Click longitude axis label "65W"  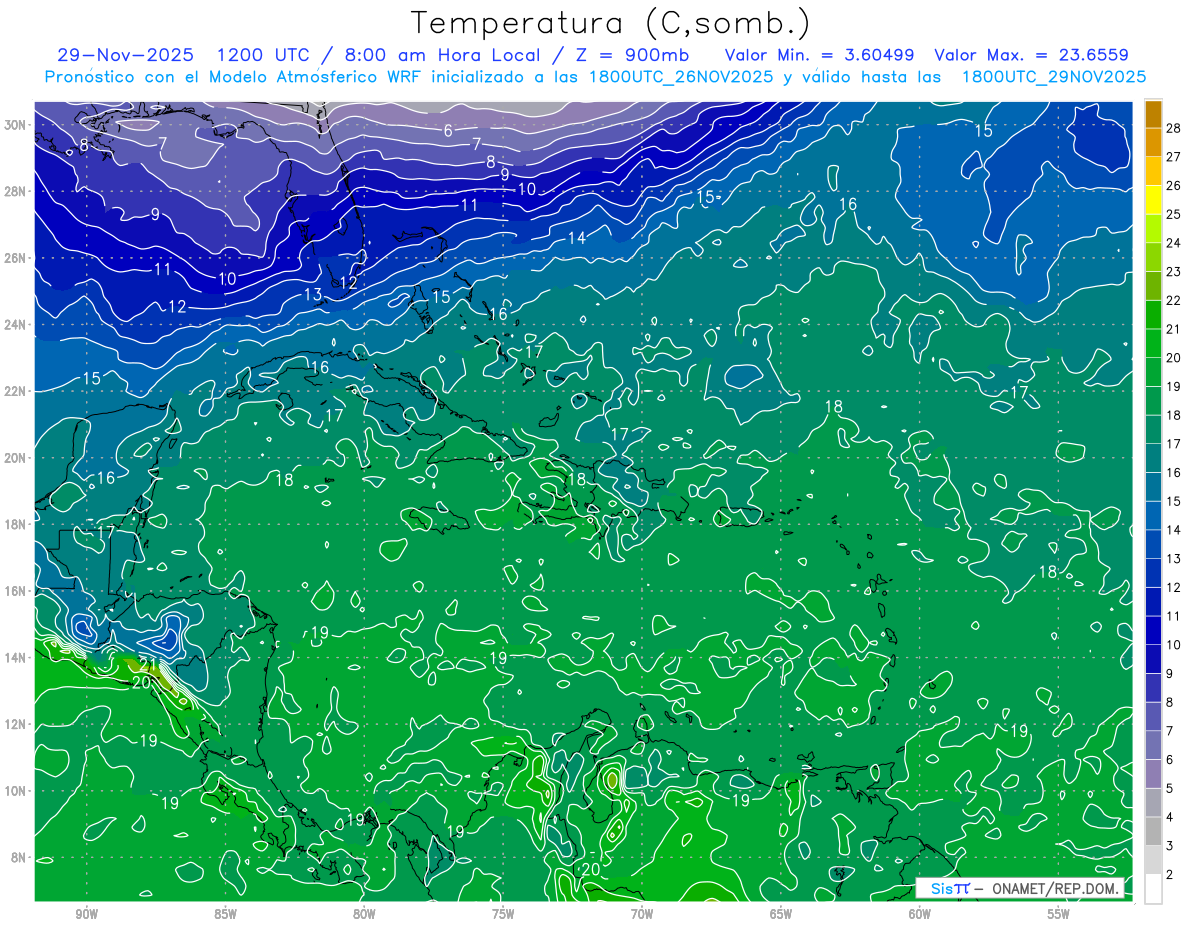click(781, 914)
